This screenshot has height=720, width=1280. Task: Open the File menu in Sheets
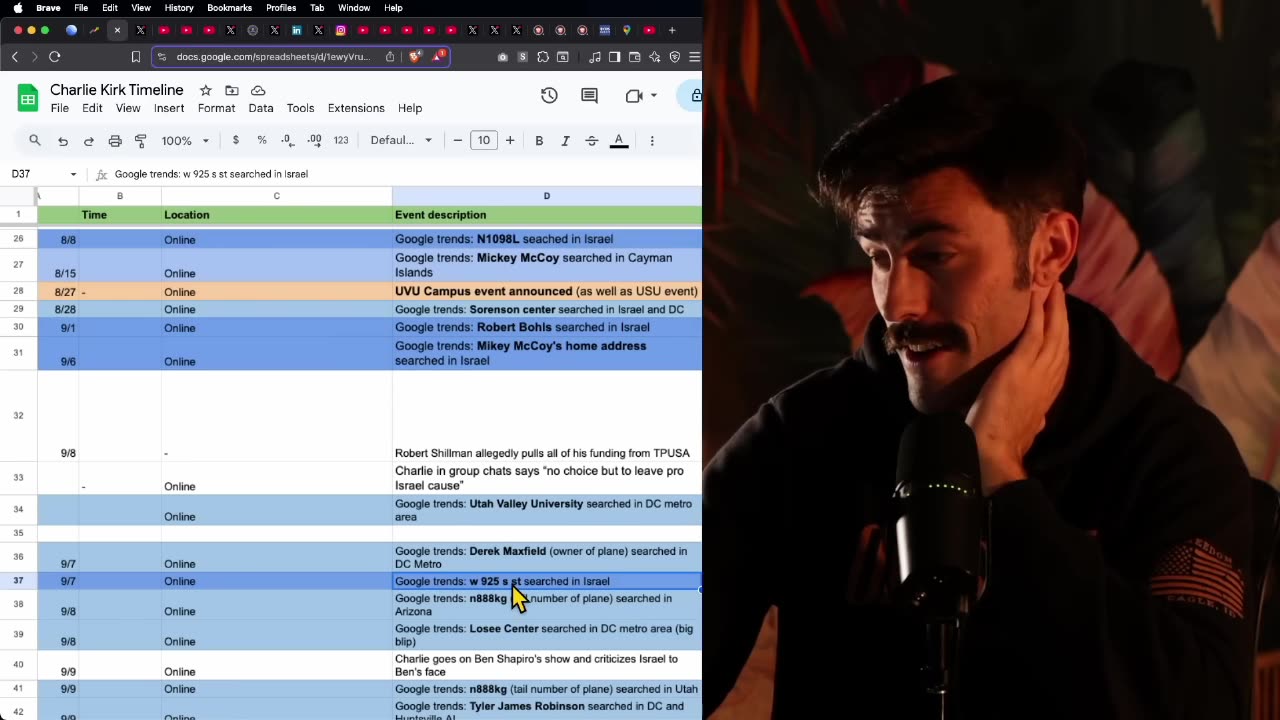click(60, 108)
